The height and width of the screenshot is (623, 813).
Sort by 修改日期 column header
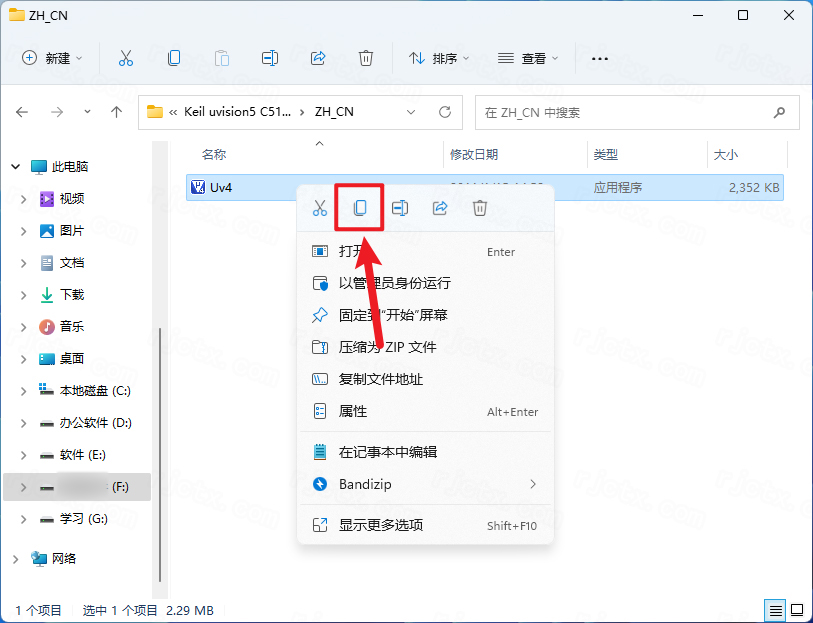click(x=474, y=154)
